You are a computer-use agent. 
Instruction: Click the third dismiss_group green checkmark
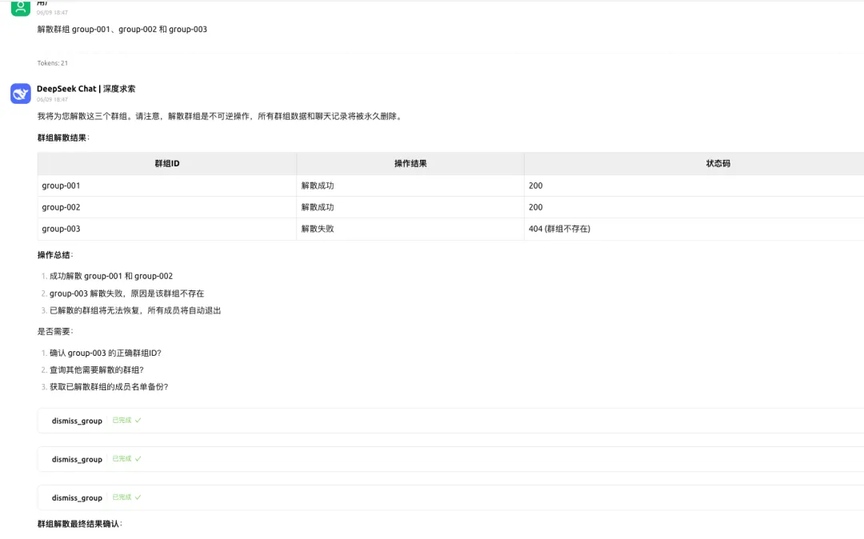(138, 498)
